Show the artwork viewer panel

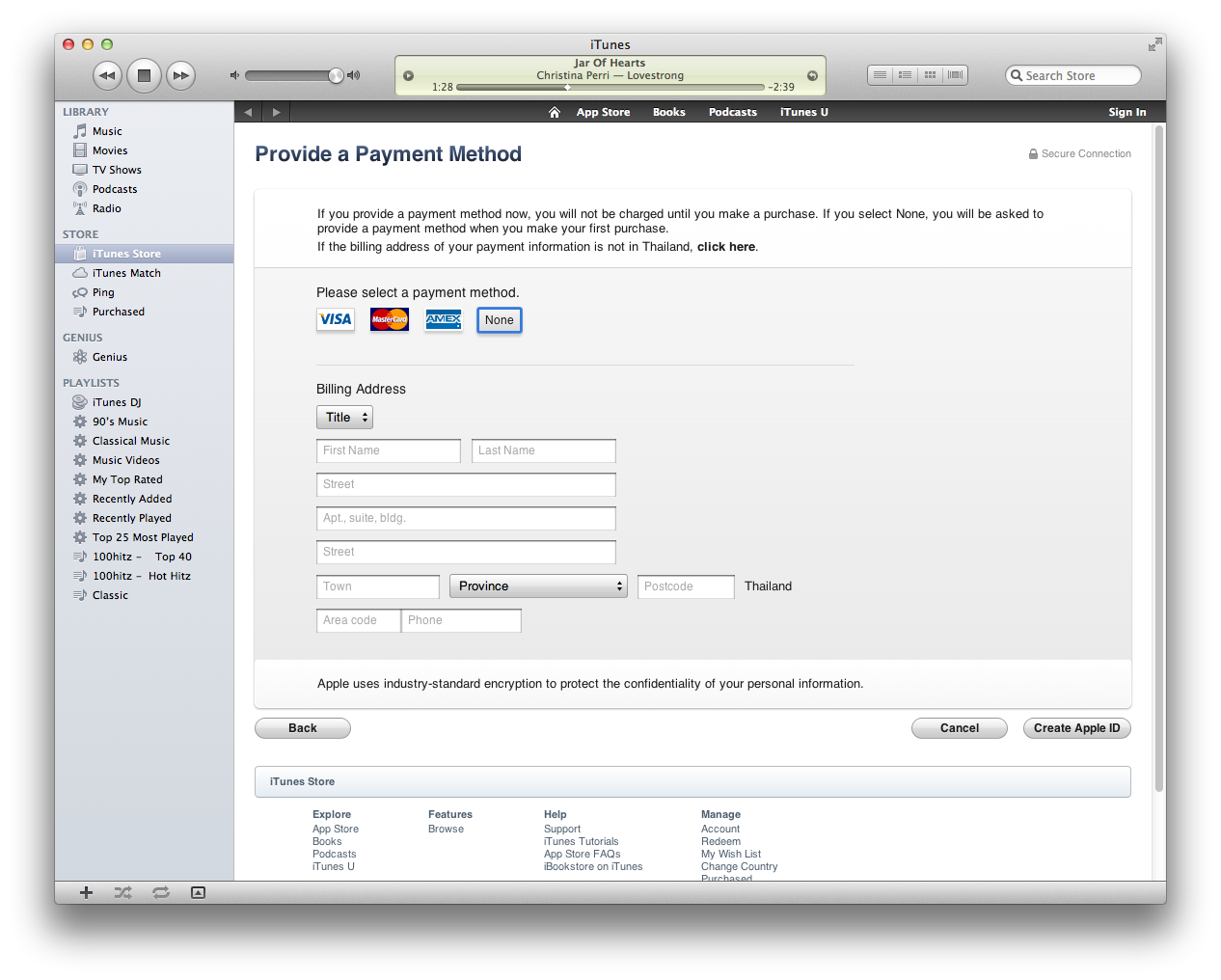[198, 892]
